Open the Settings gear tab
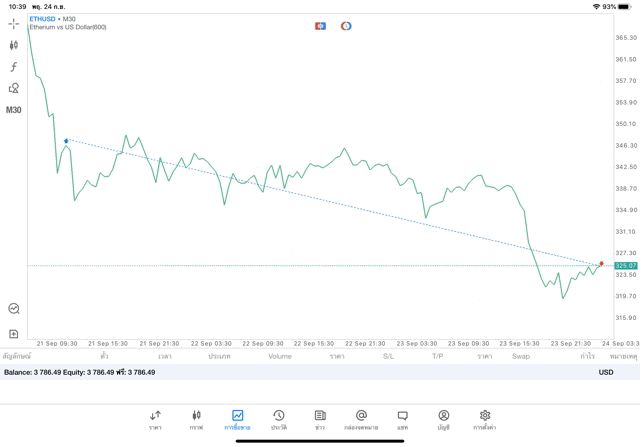This screenshot has height=447, width=640. tap(485, 419)
